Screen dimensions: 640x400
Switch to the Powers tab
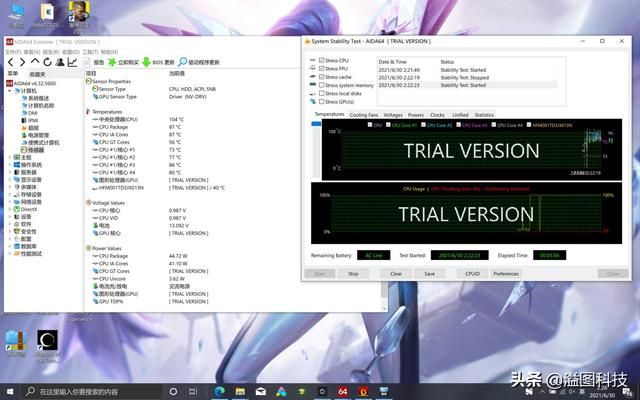tap(416, 115)
